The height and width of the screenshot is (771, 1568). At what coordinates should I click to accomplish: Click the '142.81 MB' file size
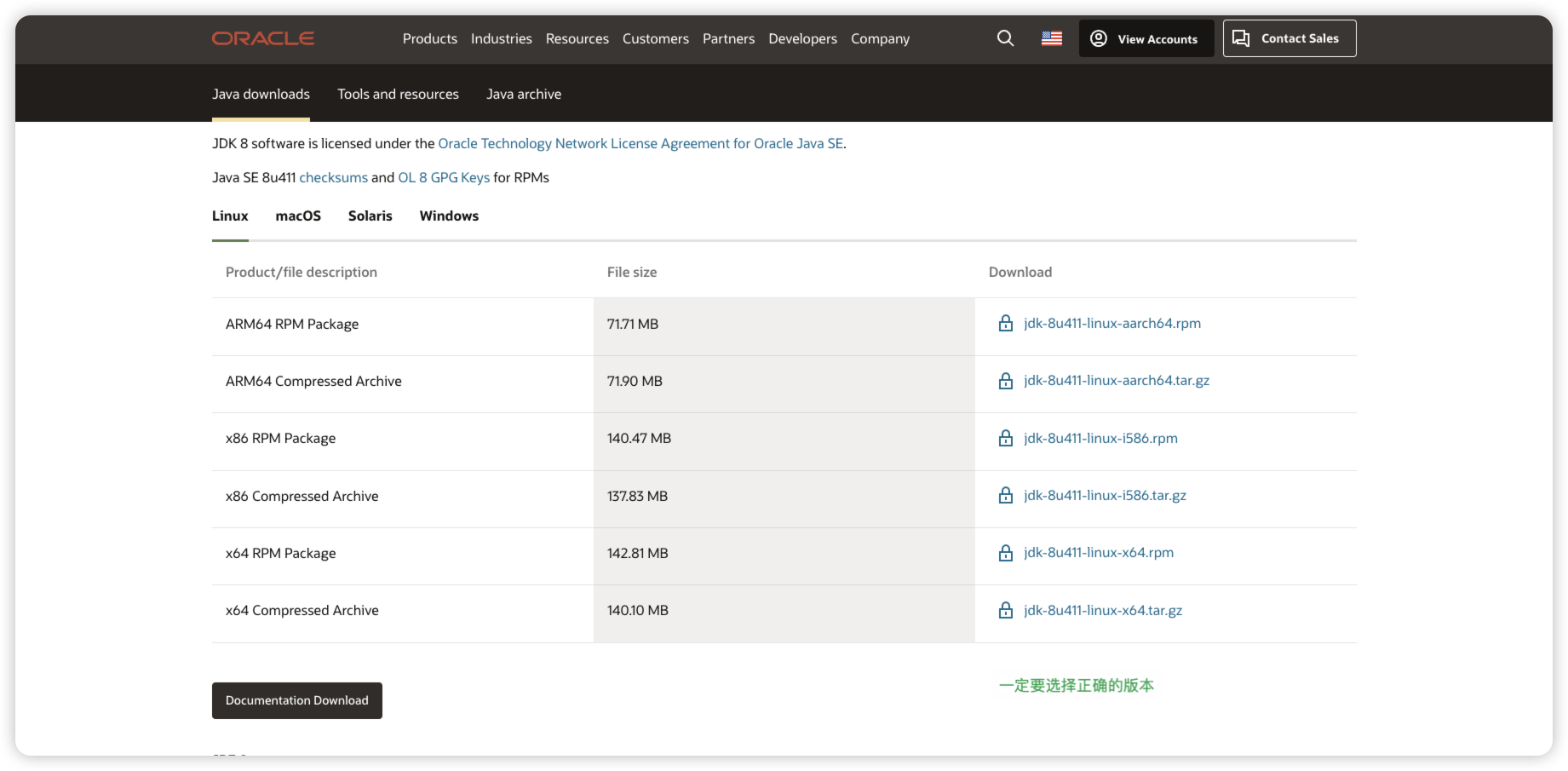638,553
